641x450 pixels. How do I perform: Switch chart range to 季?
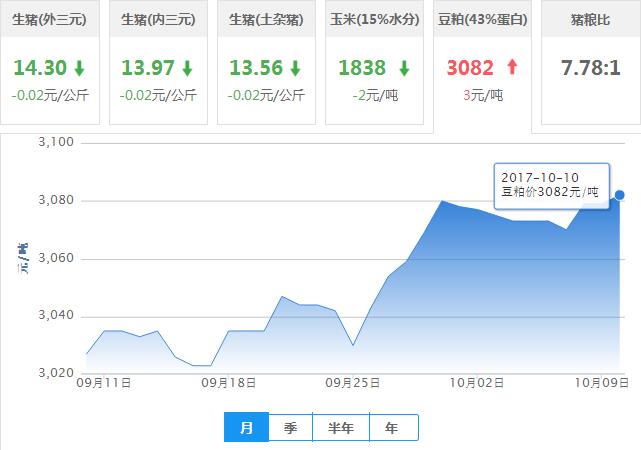(290, 427)
